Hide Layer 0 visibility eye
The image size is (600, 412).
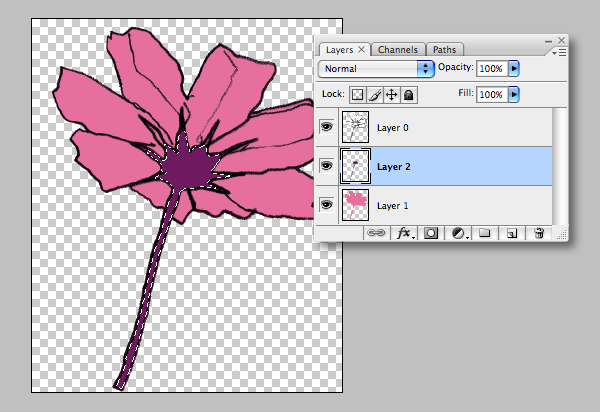(x=327, y=127)
